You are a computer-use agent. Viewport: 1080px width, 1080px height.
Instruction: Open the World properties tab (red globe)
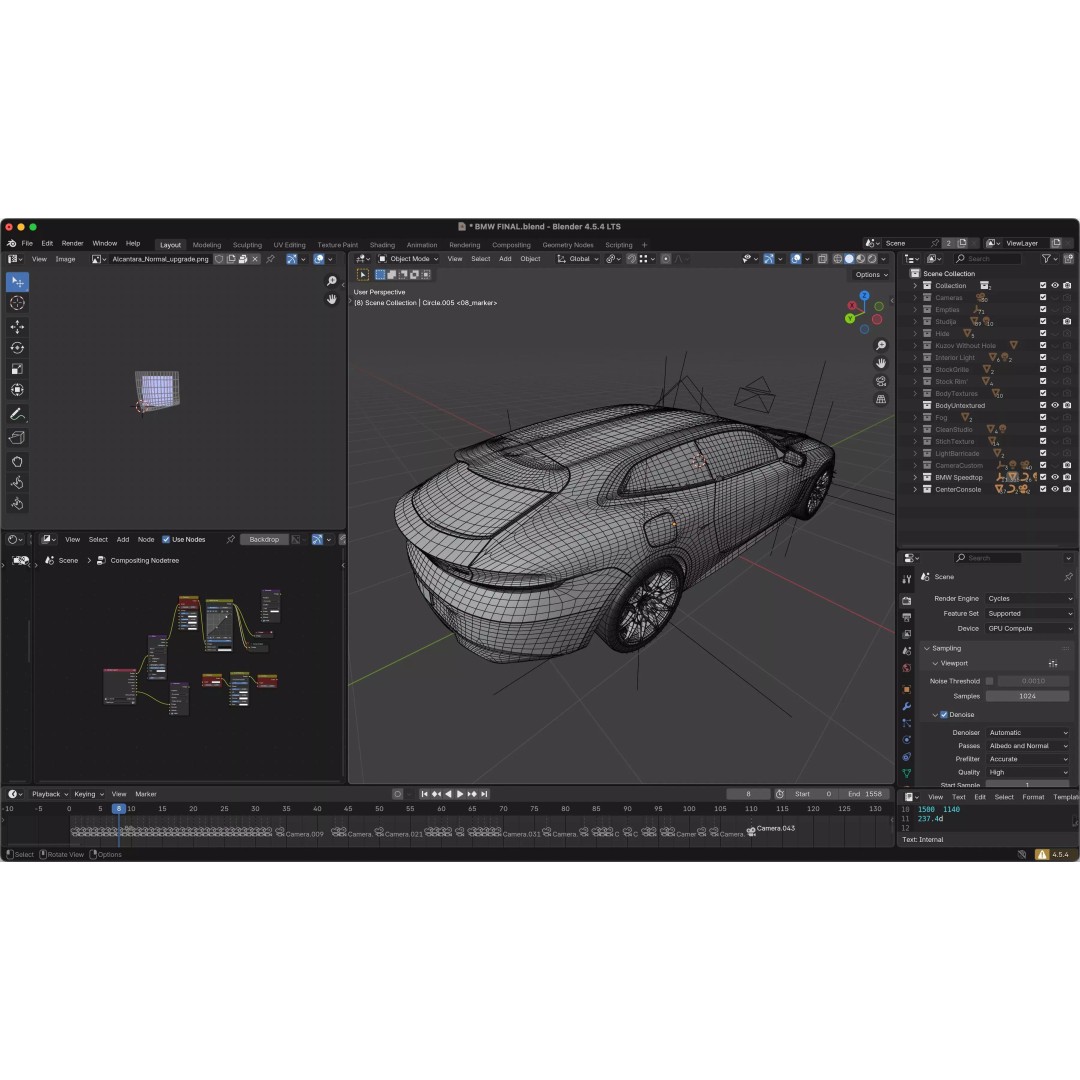click(x=906, y=667)
